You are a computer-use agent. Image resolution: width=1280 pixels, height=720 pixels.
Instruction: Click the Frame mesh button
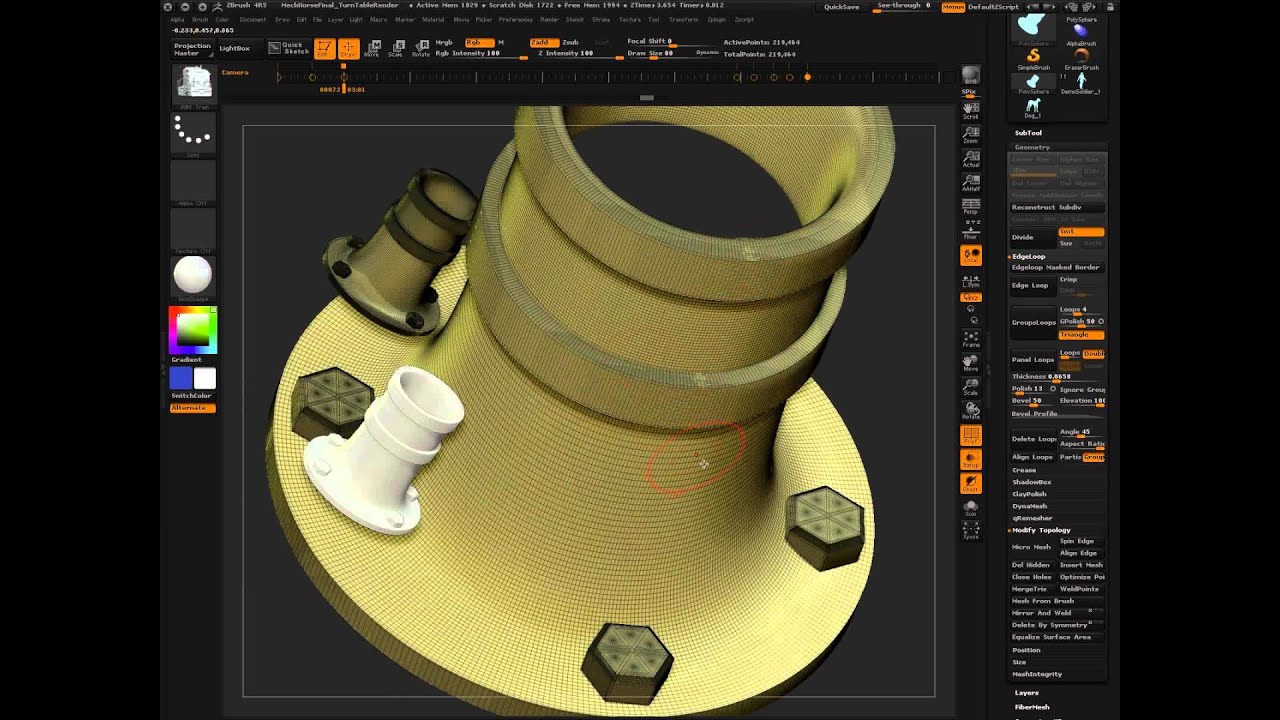coord(970,338)
